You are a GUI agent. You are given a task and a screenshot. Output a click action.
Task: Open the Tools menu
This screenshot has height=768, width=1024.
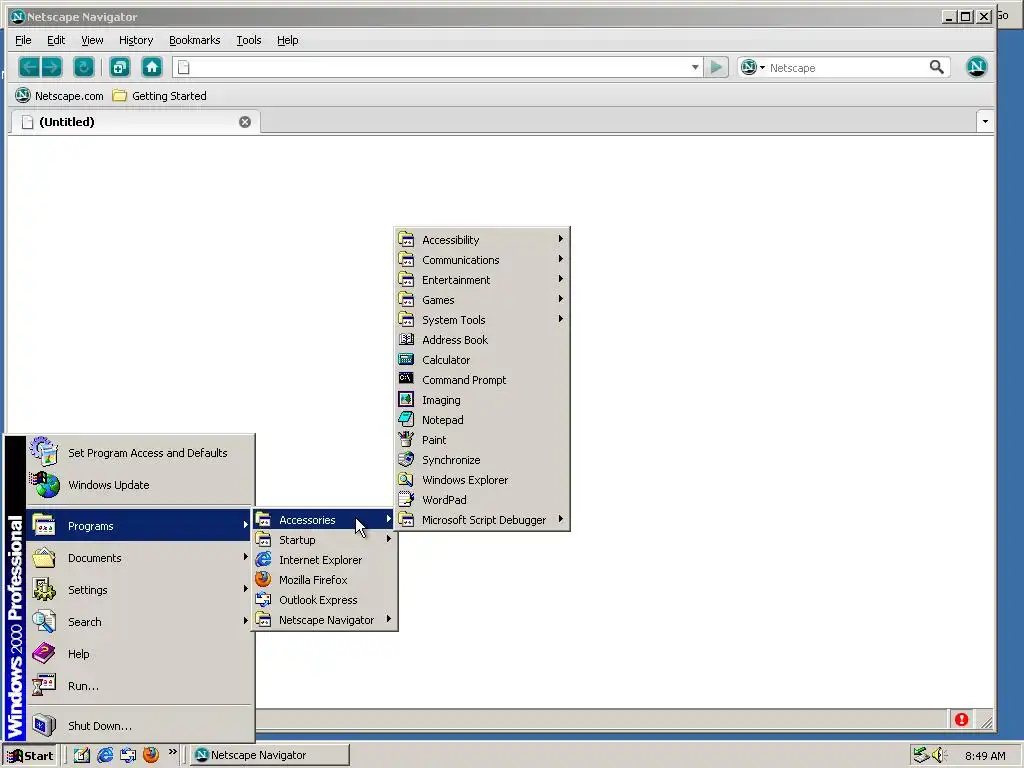249,40
